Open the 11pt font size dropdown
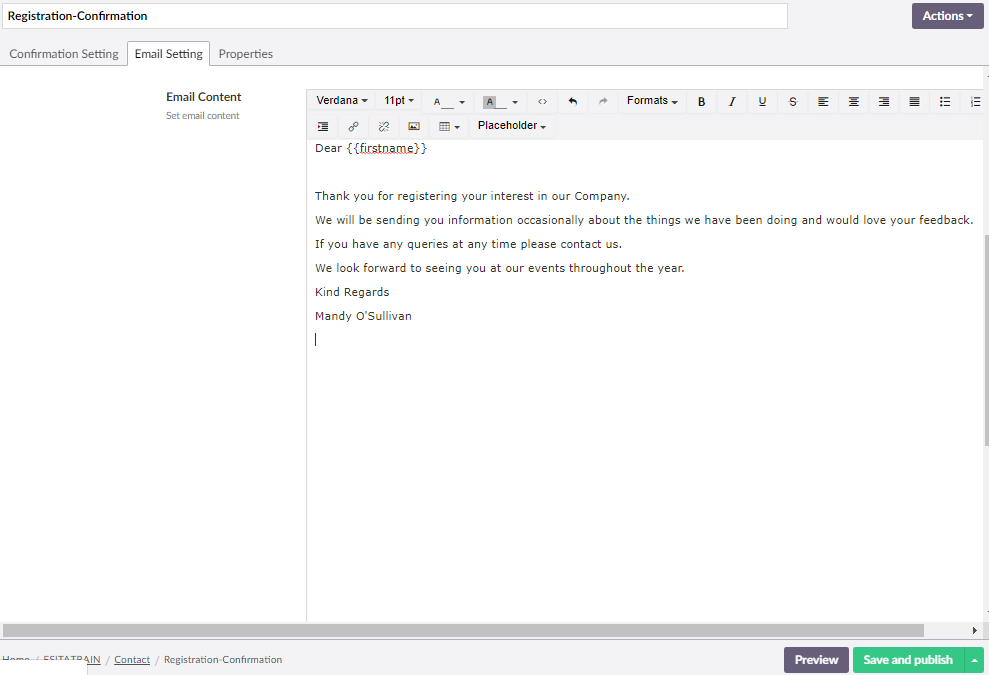The image size is (989, 675). coord(399,101)
